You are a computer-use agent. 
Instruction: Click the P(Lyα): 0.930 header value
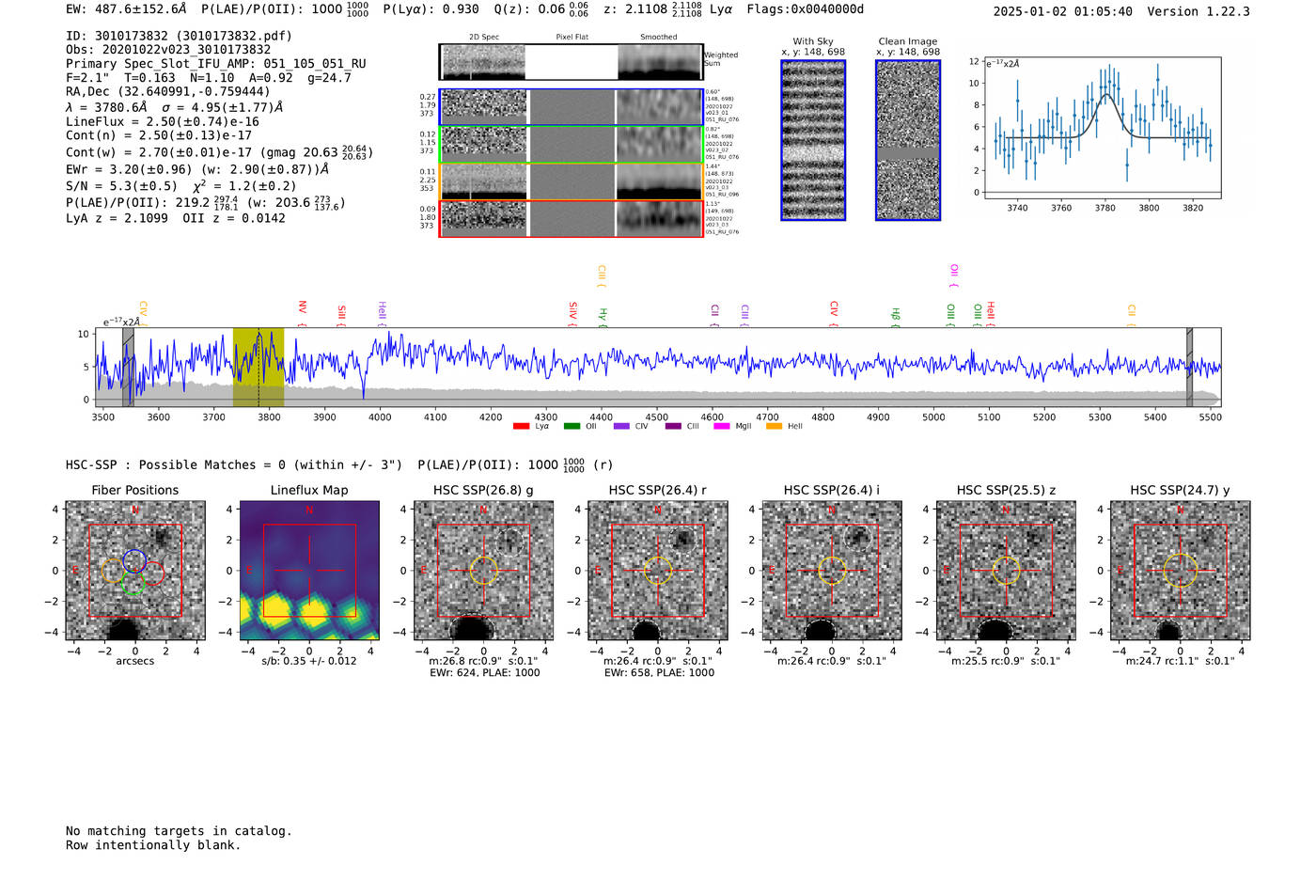(x=431, y=9)
